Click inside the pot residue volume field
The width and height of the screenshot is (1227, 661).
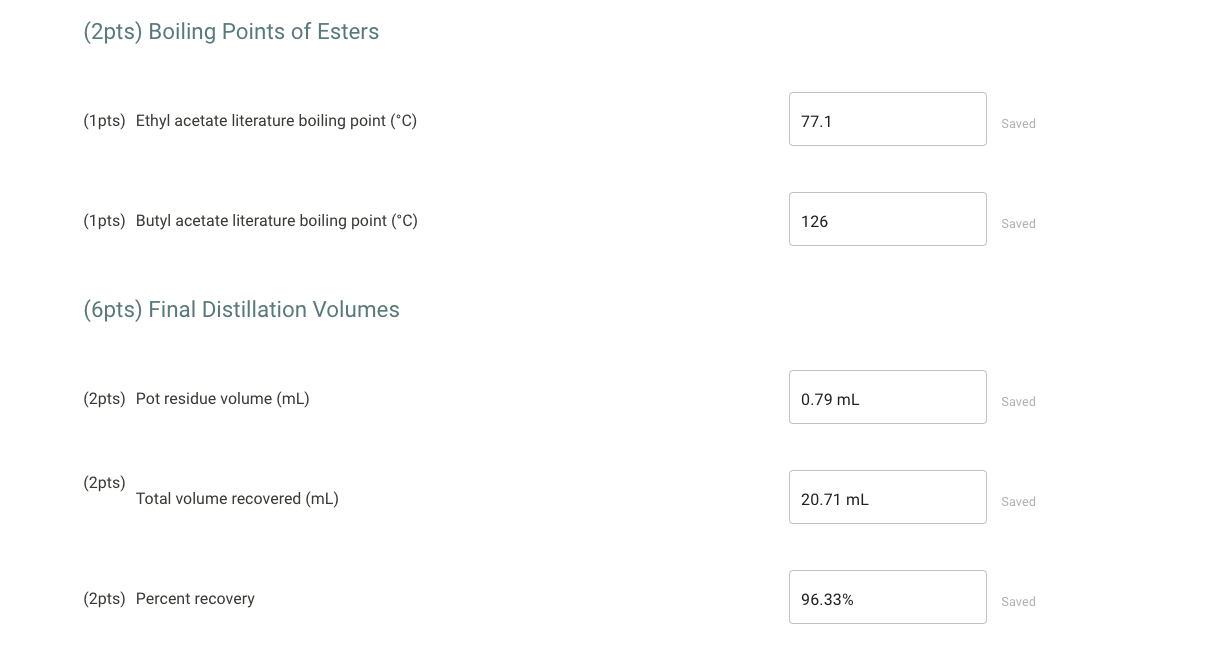pos(887,397)
